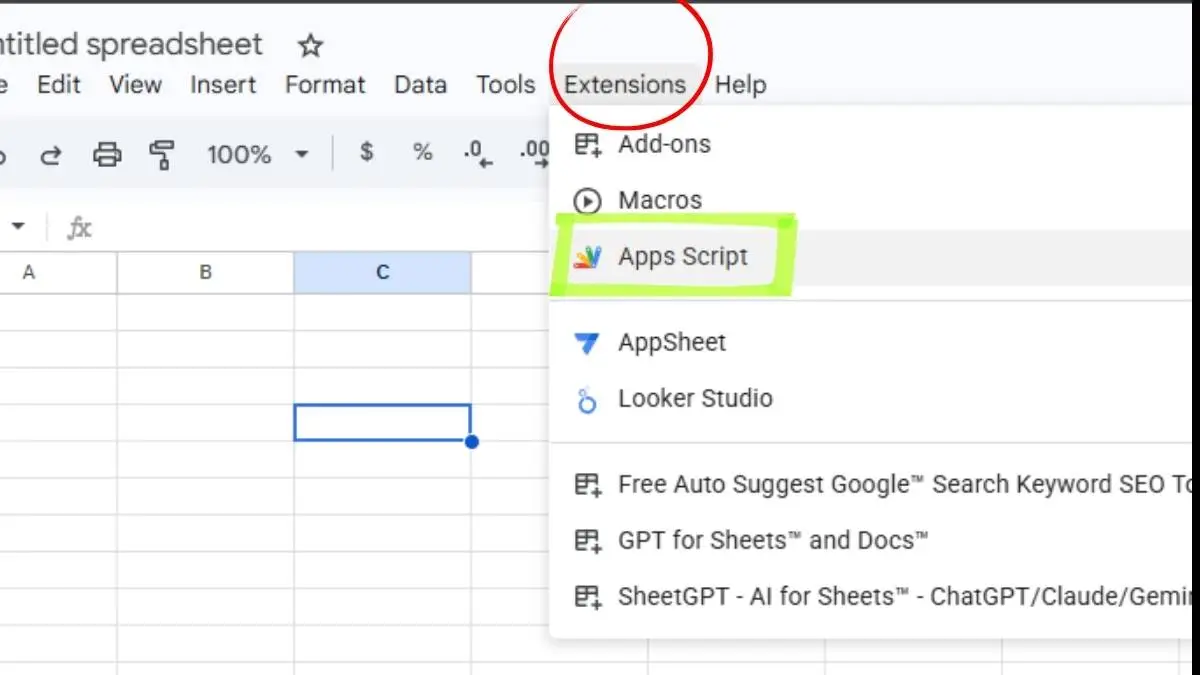
Task: Select column B header
Action: pyautogui.click(x=205, y=272)
